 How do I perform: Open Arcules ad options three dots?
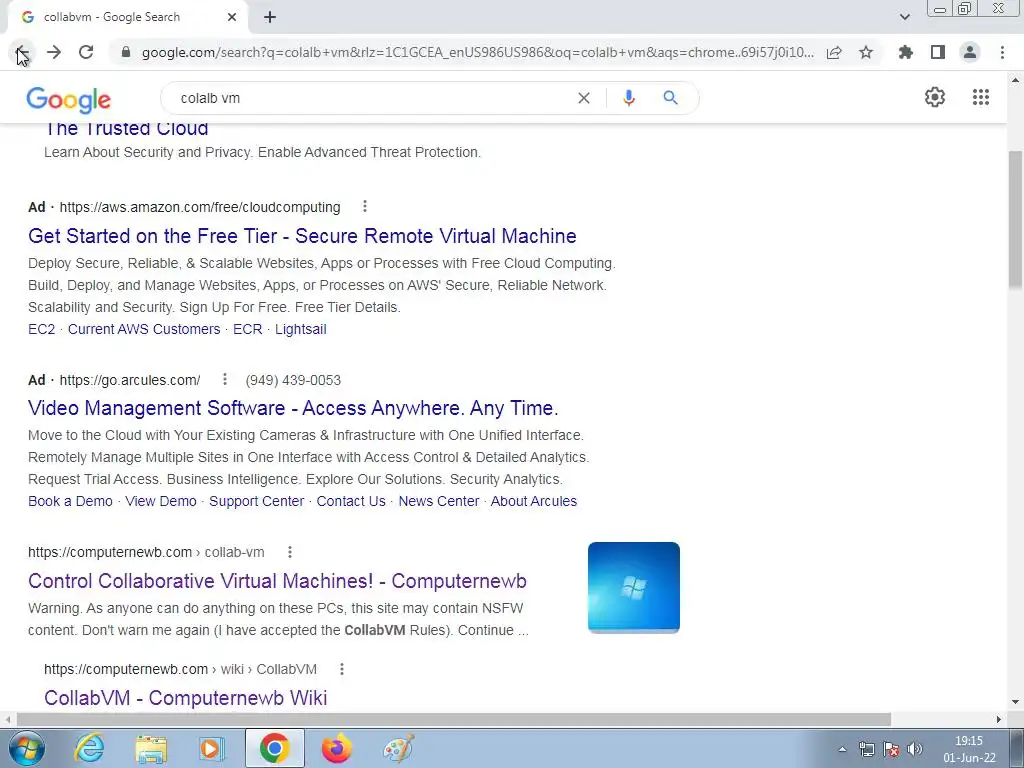click(x=225, y=379)
